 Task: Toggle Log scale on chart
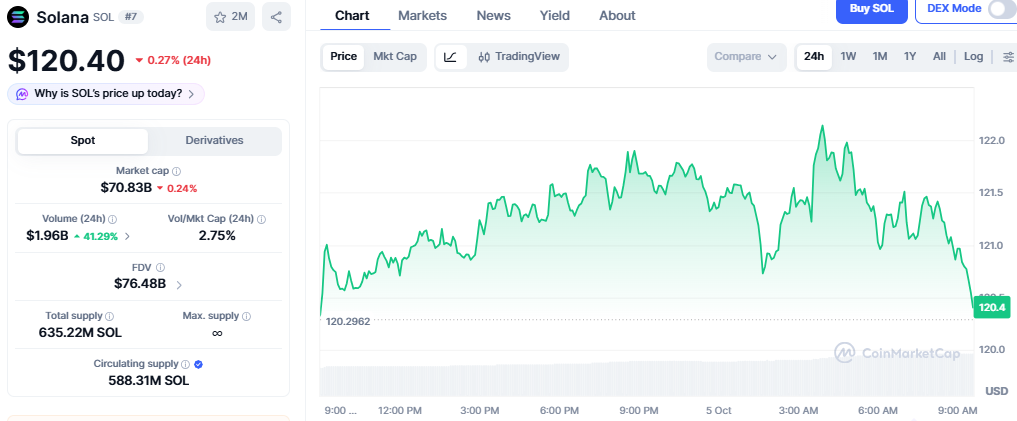973,57
